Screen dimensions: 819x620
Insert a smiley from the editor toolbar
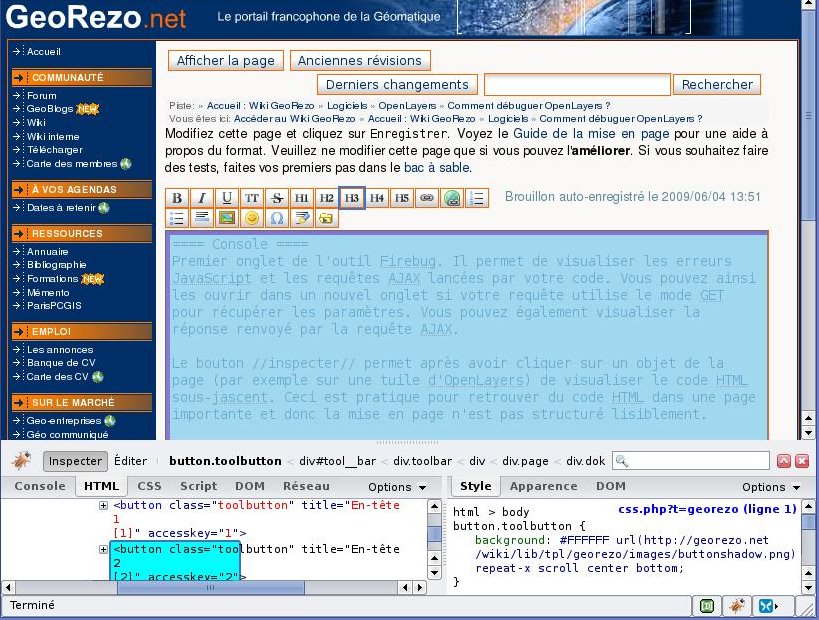(252, 217)
